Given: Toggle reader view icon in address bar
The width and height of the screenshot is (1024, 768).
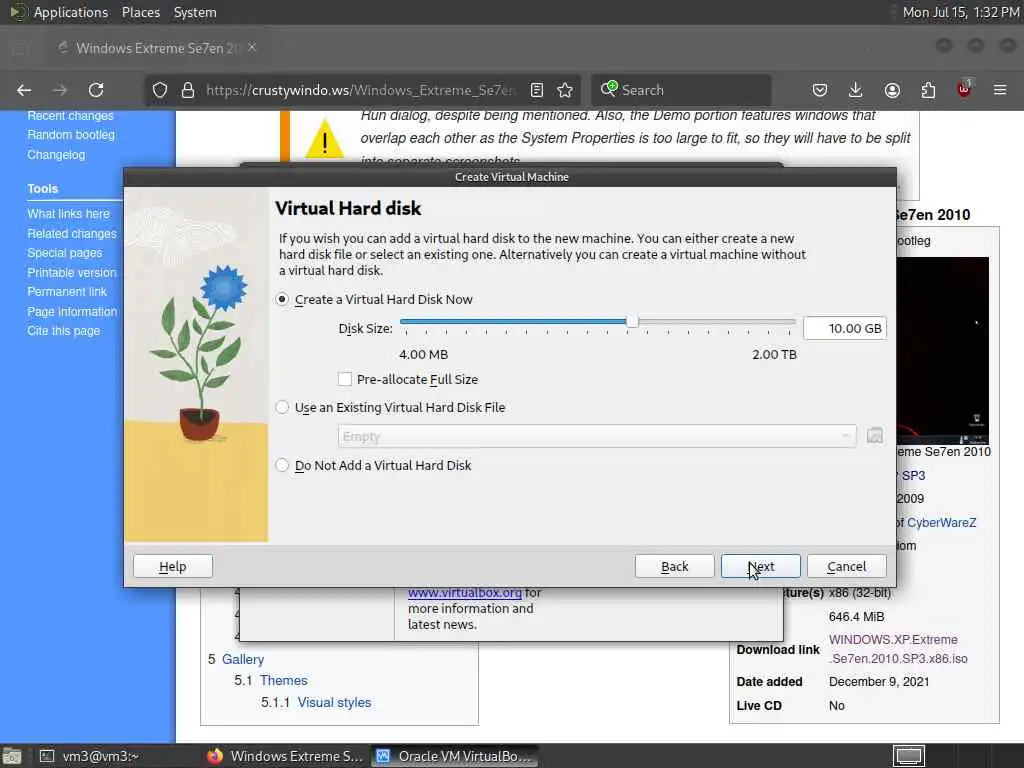Looking at the screenshot, I should coord(537,90).
